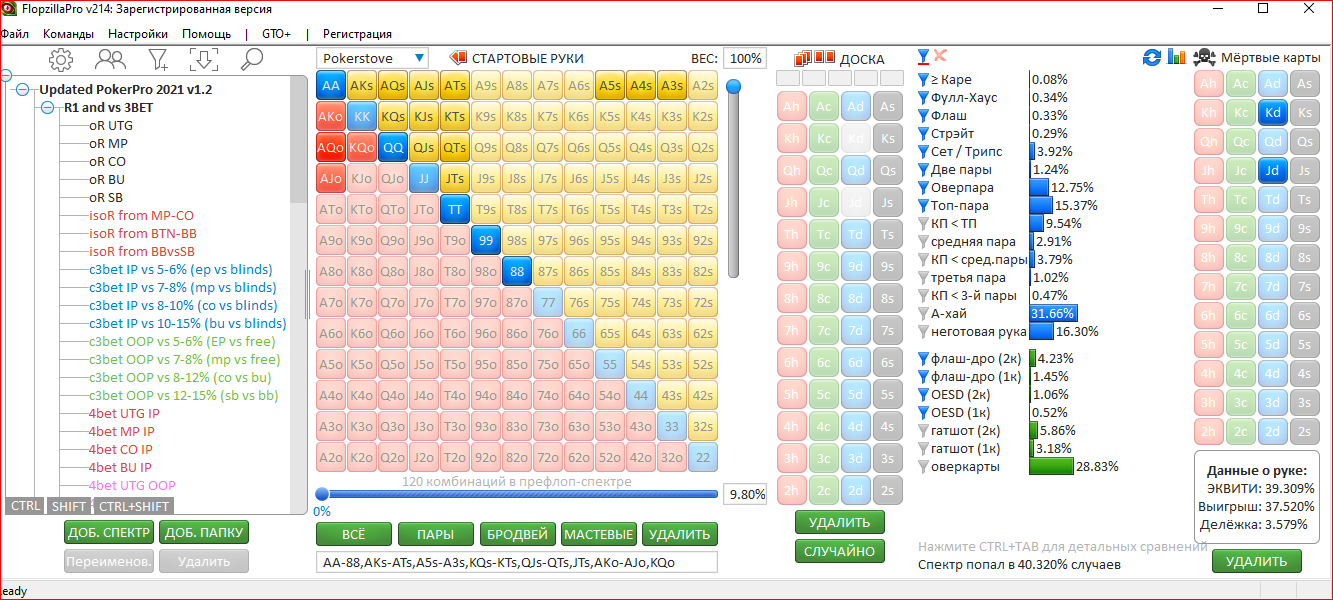The height and width of the screenshot is (600, 1333).
Task: Toggle the gray funnel for неготовая рука
Action: pyautogui.click(x=923, y=331)
